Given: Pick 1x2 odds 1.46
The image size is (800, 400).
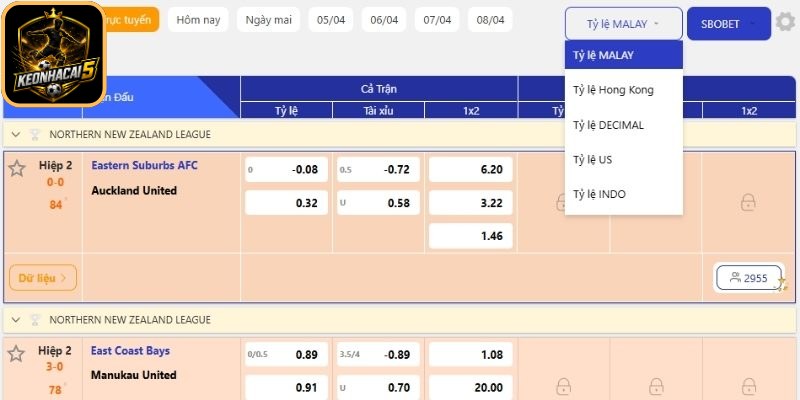Looking at the screenshot, I should (x=470, y=236).
